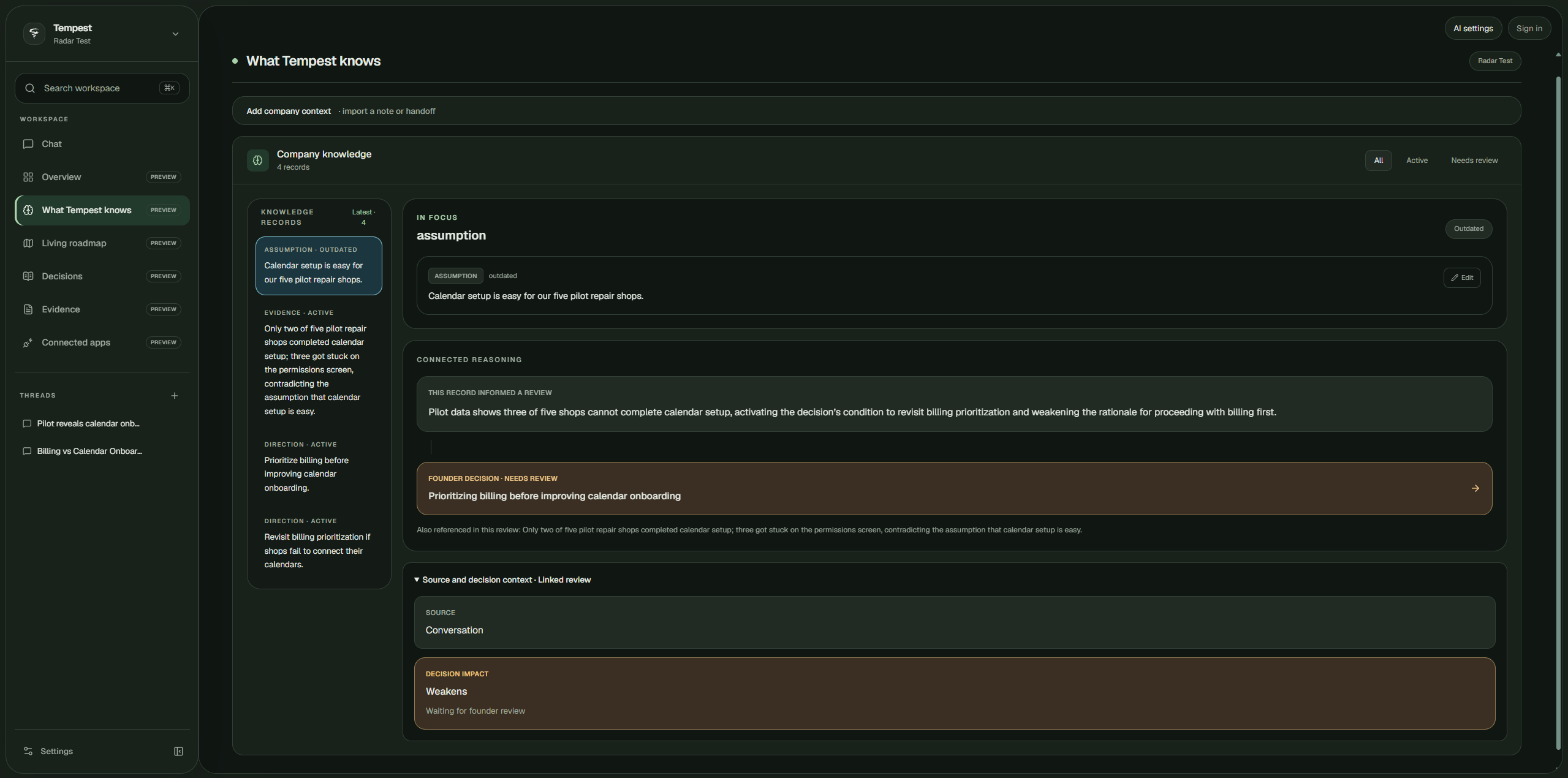The height and width of the screenshot is (778, 1568).
Task: Click the Sign in button
Action: tap(1529, 28)
